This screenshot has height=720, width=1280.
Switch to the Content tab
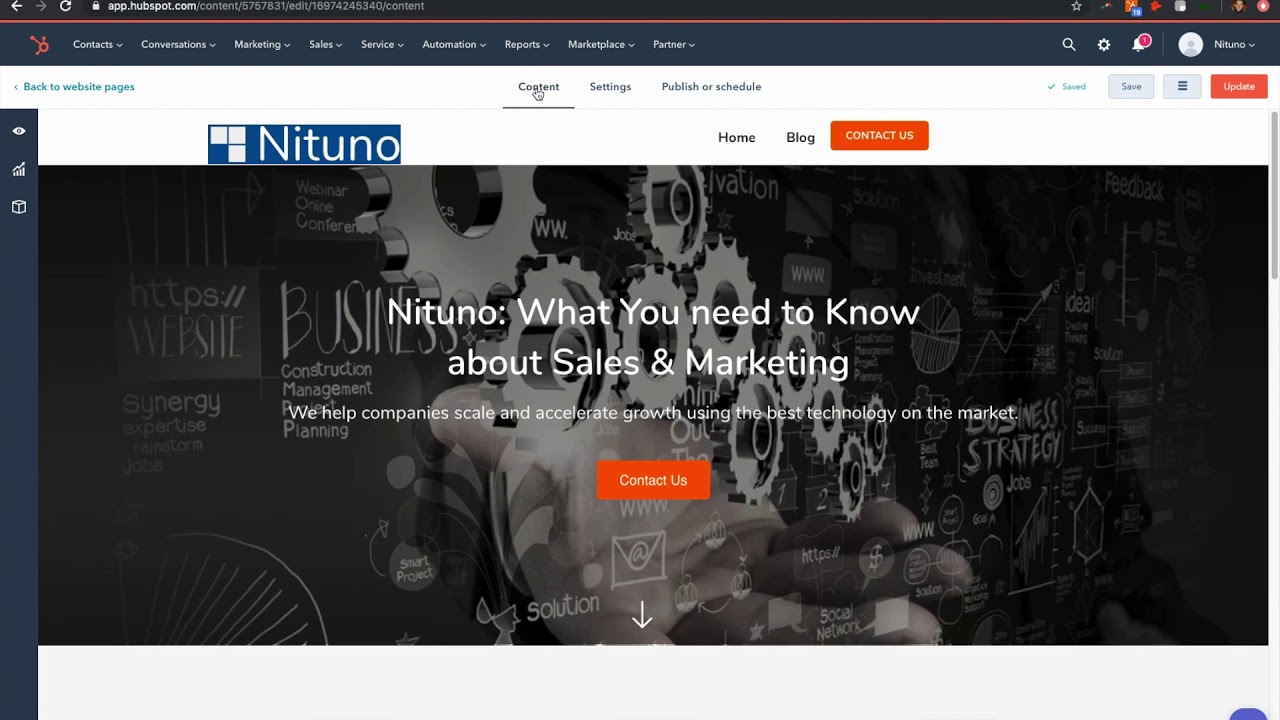click(x=538, y=86)
